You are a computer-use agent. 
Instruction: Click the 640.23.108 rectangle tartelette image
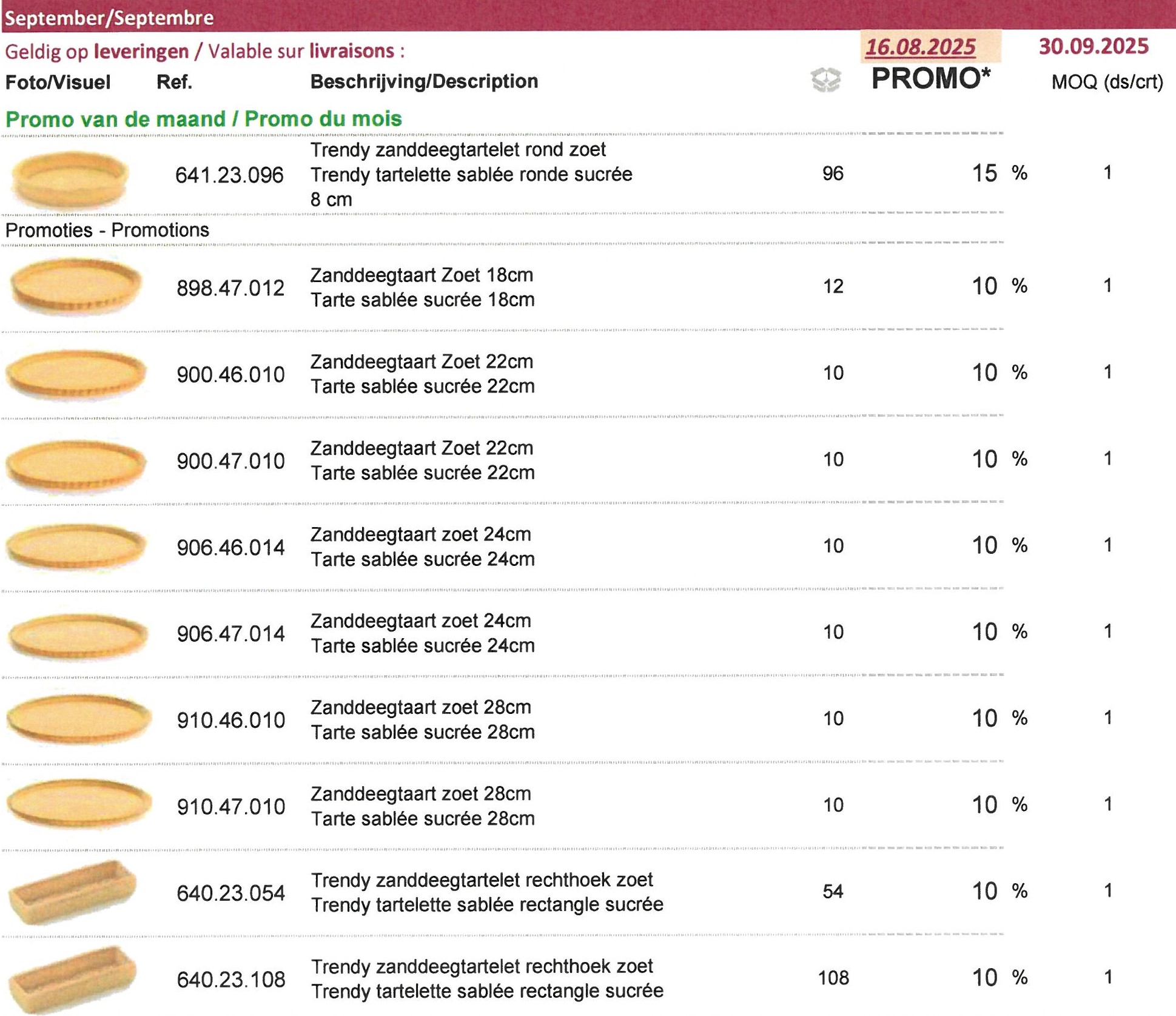pyautogui.click(x=73, y=978)
